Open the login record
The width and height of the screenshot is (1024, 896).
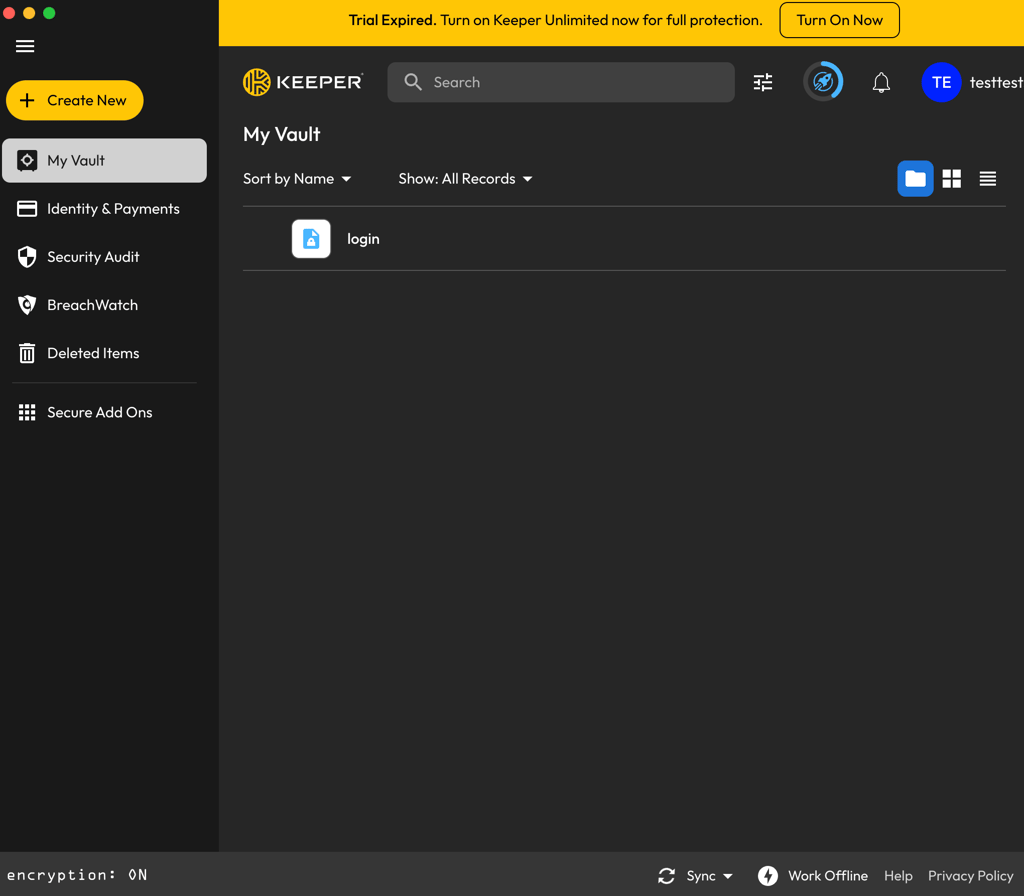tap(624, 239)
